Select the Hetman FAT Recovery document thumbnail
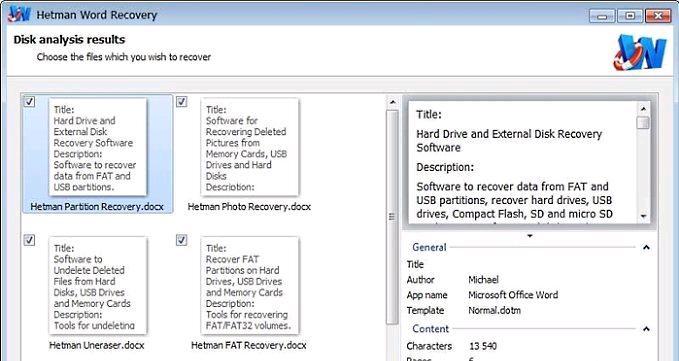The width and height of the screenshot is (679, 361). 250,285
